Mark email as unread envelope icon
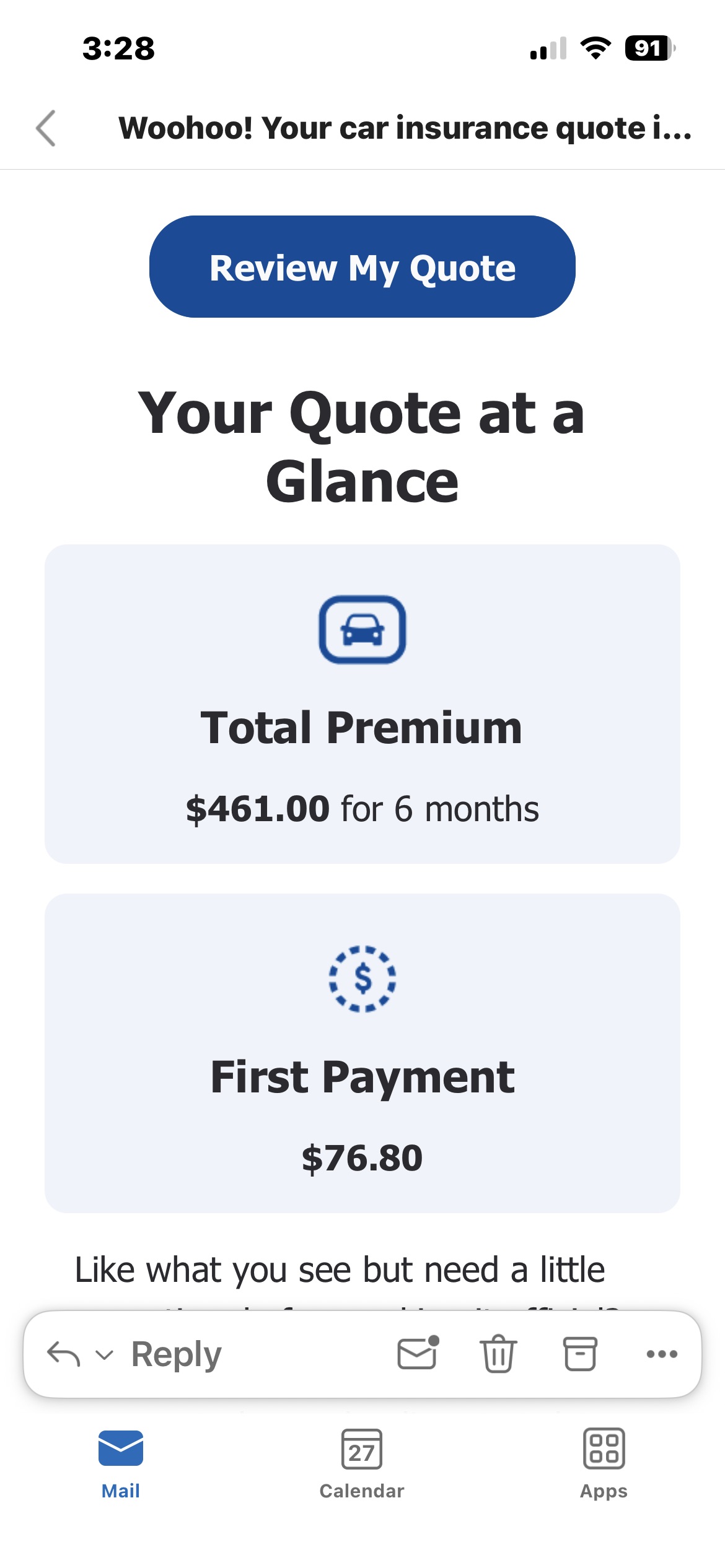The height and width of the screenshot is (1568, 725). click(418, 1354)
